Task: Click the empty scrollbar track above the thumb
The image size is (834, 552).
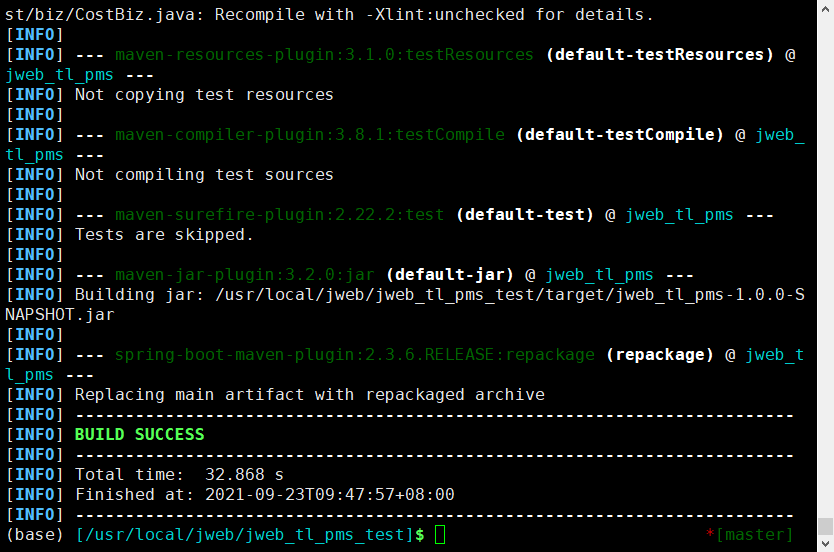Action: pos(825,260)
